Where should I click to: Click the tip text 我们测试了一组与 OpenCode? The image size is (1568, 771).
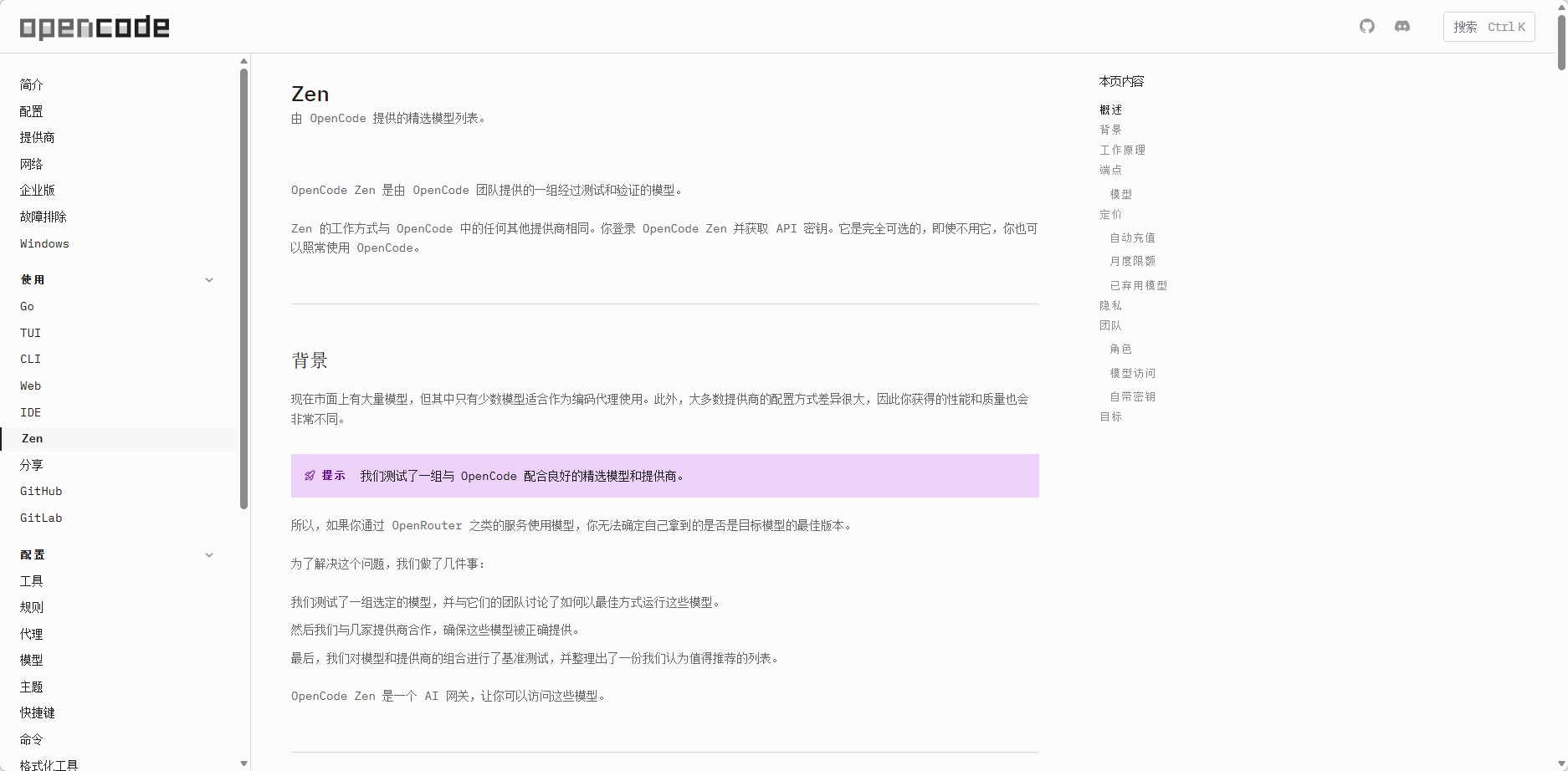(522, 476)
